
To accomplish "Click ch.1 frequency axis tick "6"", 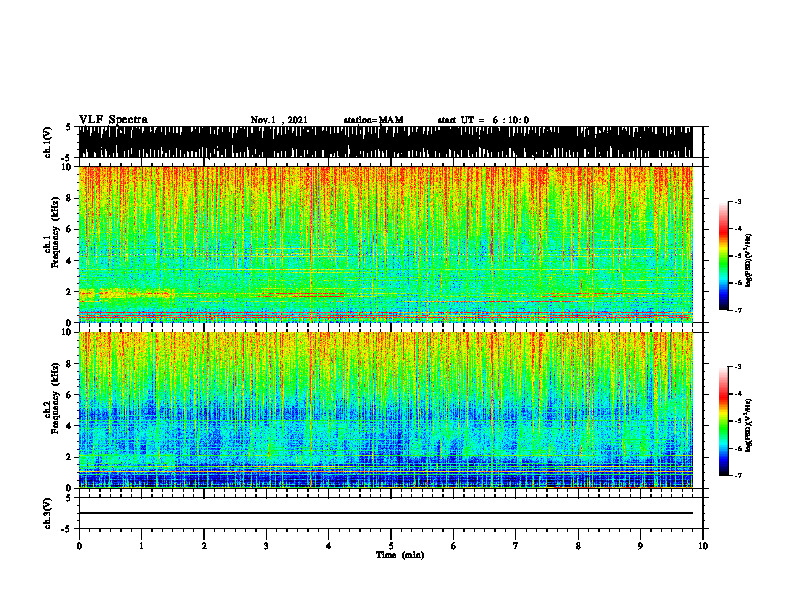I will point(70,229).
